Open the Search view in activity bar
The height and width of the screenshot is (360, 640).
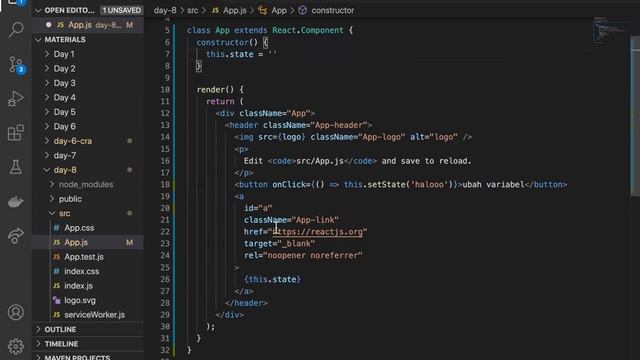point(16,30)
